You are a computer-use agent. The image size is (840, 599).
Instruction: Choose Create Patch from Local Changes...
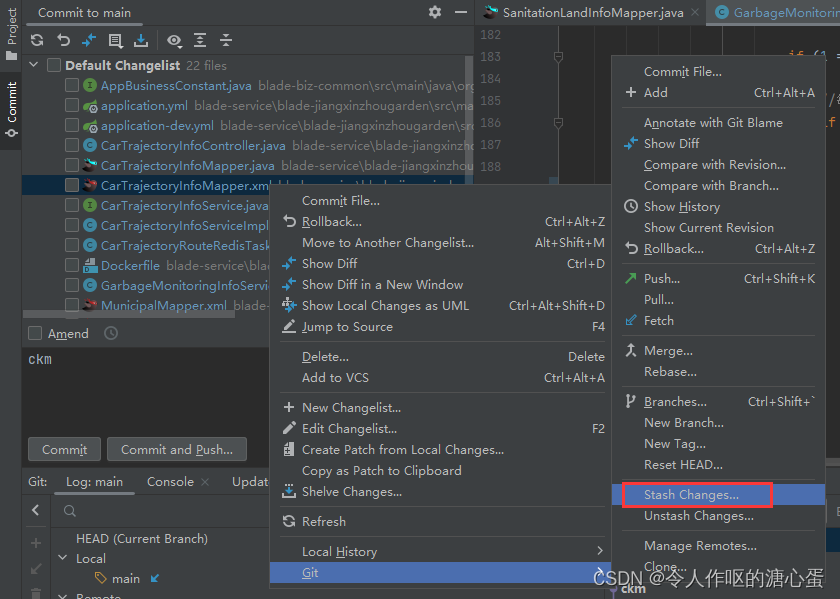[x=441, y=450]
